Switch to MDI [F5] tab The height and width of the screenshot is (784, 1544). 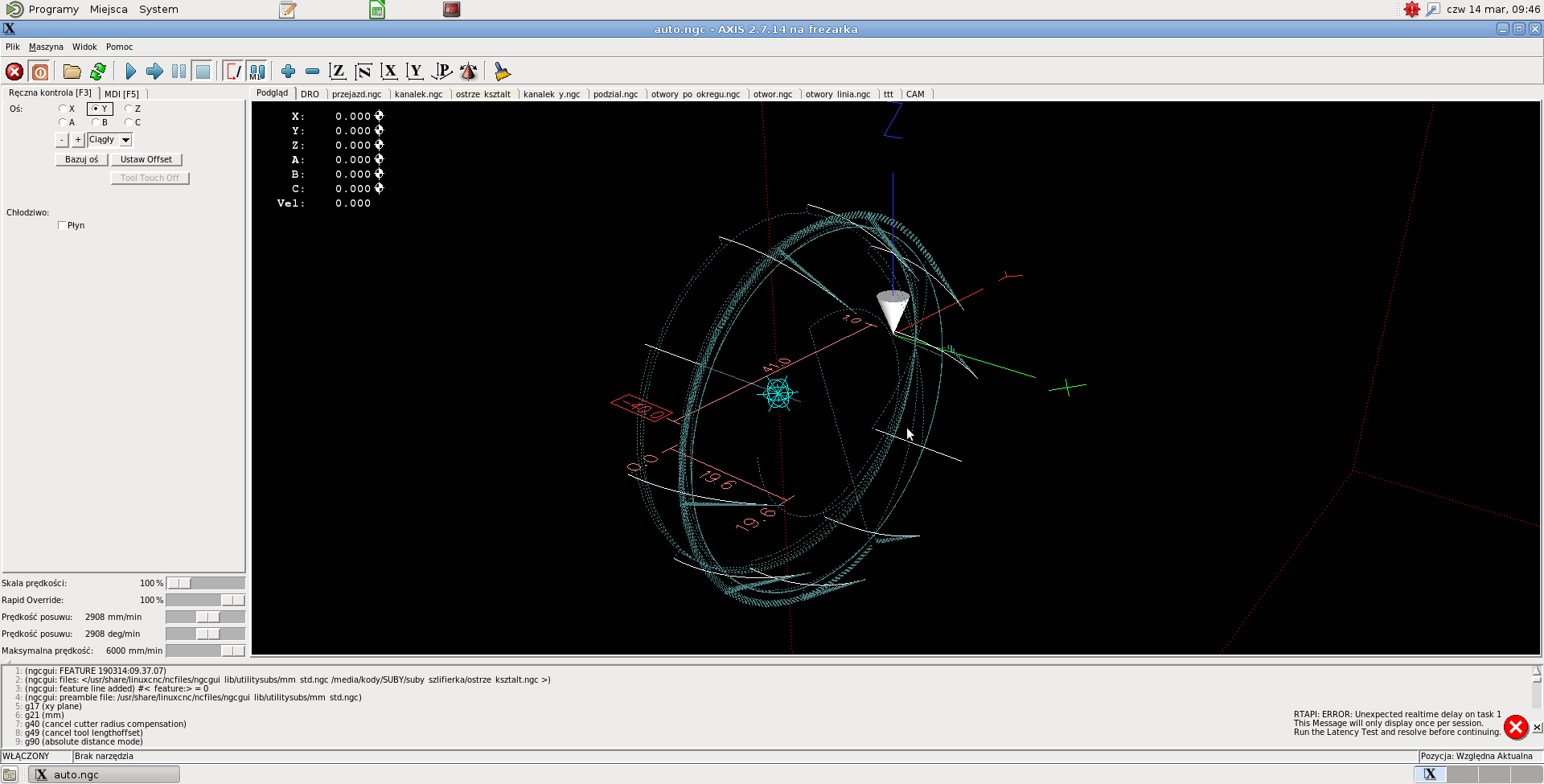(121, 94)
